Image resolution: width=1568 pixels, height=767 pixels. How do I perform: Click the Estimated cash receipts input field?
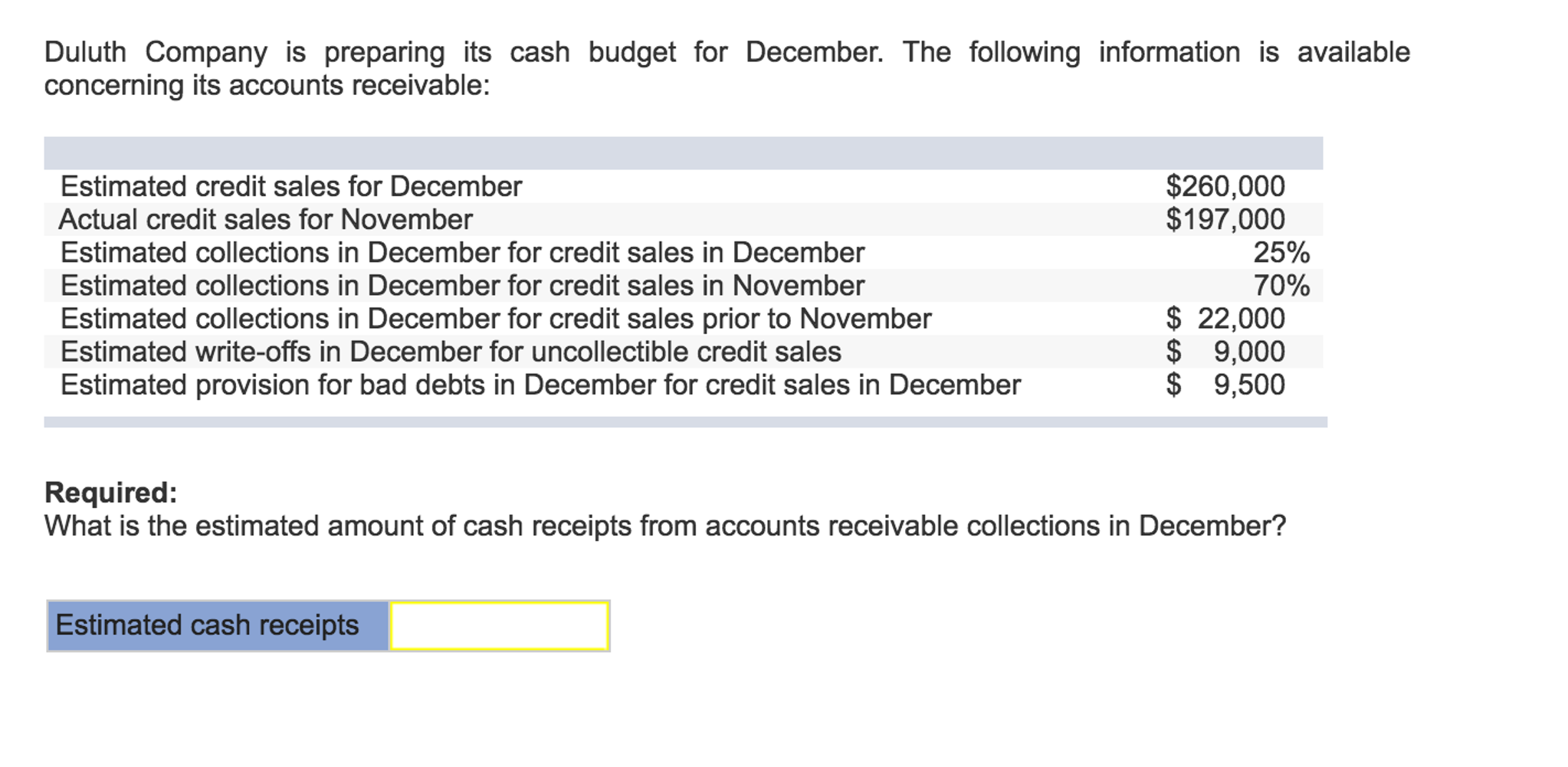point(498,624)
